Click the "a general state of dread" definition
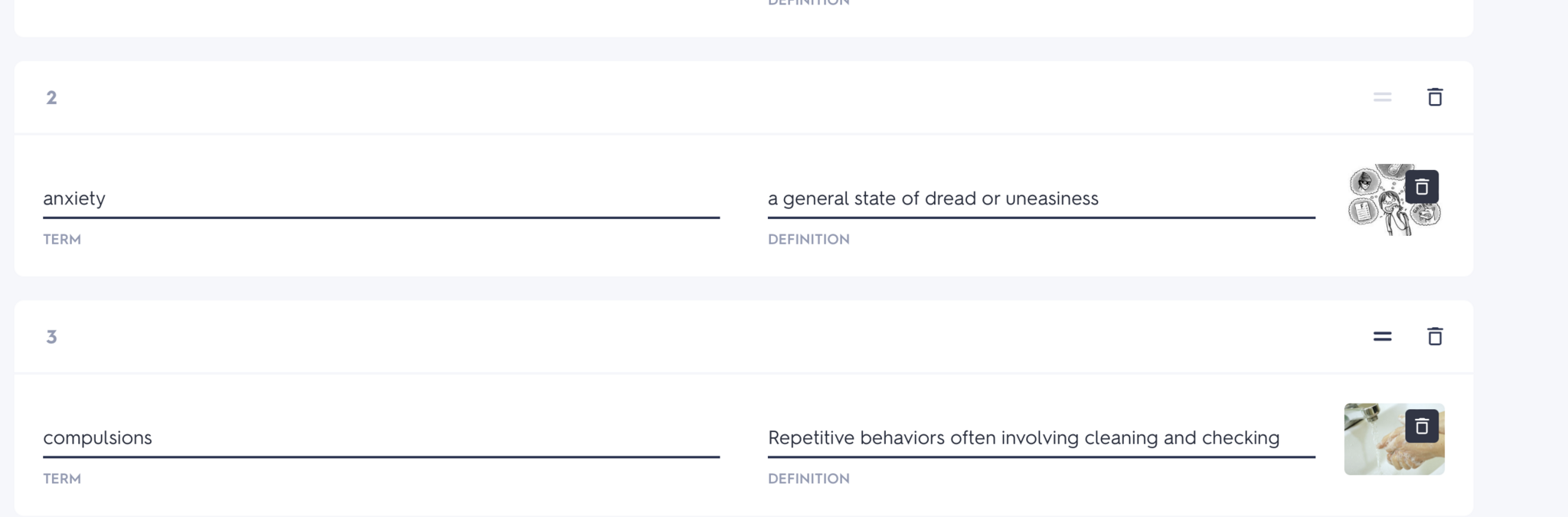The width and height of the screenshot is (1568, 517). coord(1040,198)
